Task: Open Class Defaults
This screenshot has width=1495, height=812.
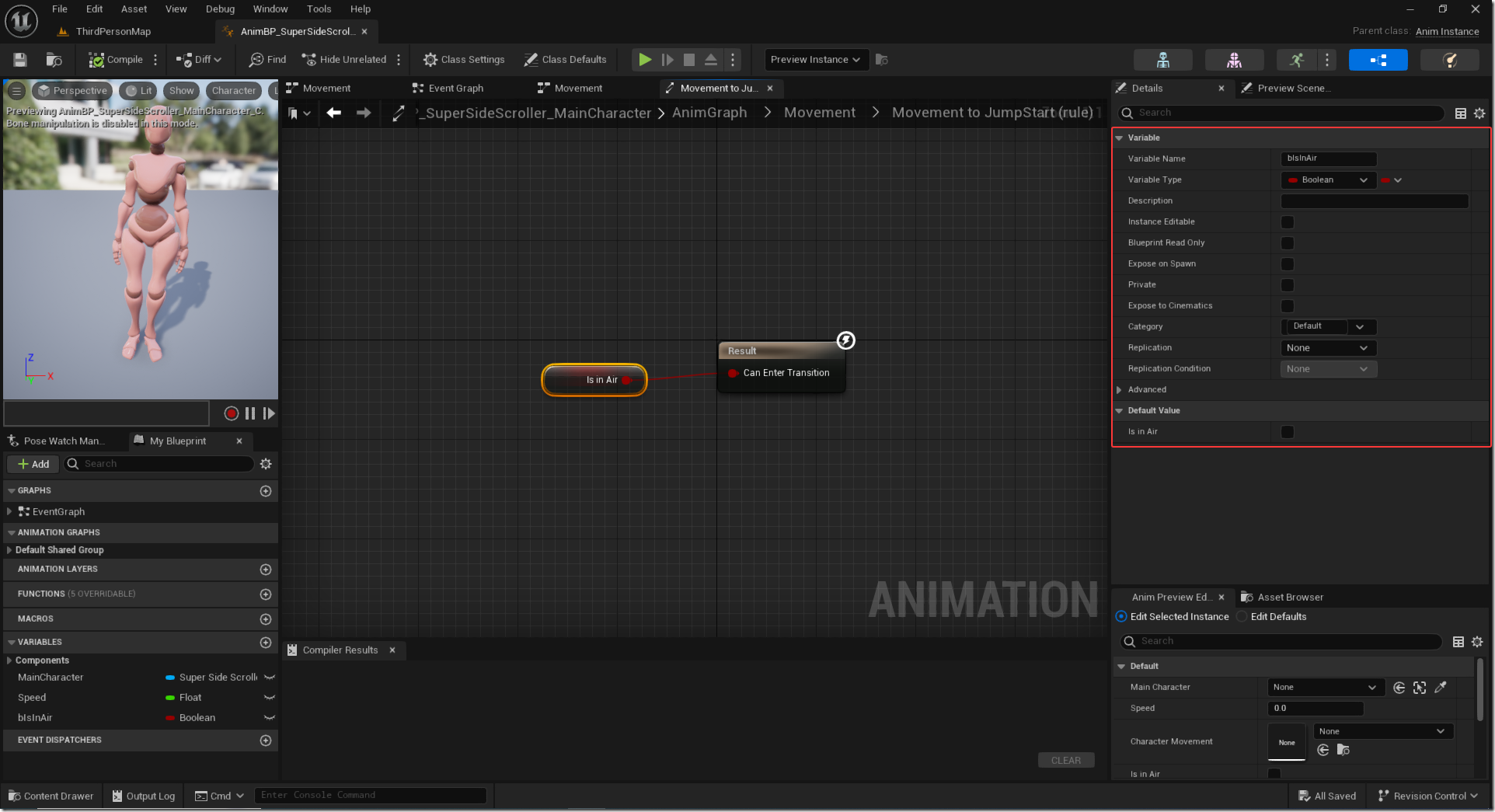Action: (x=565, y=60)
